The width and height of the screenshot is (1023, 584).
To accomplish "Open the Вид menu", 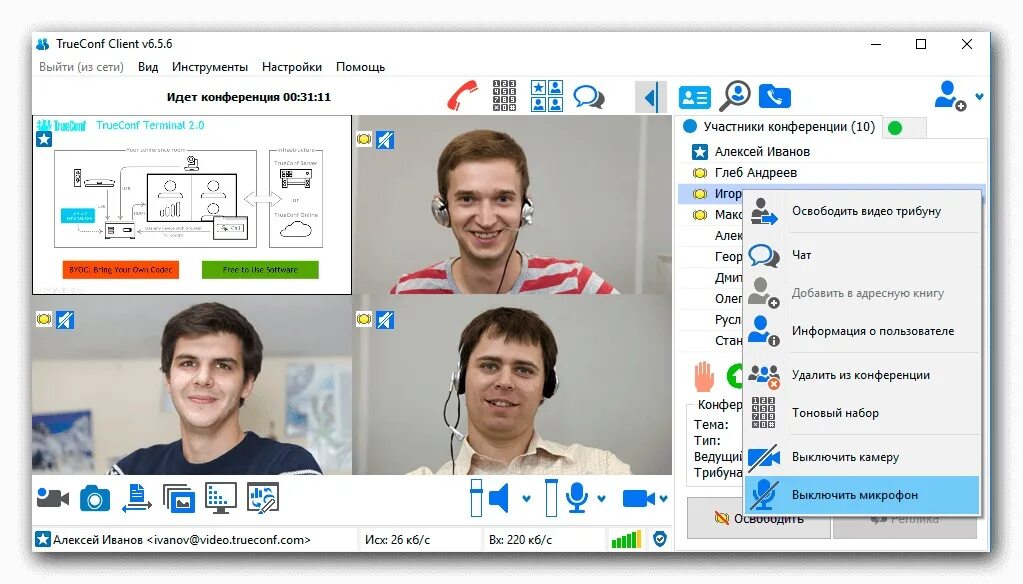I will [148, 67].
